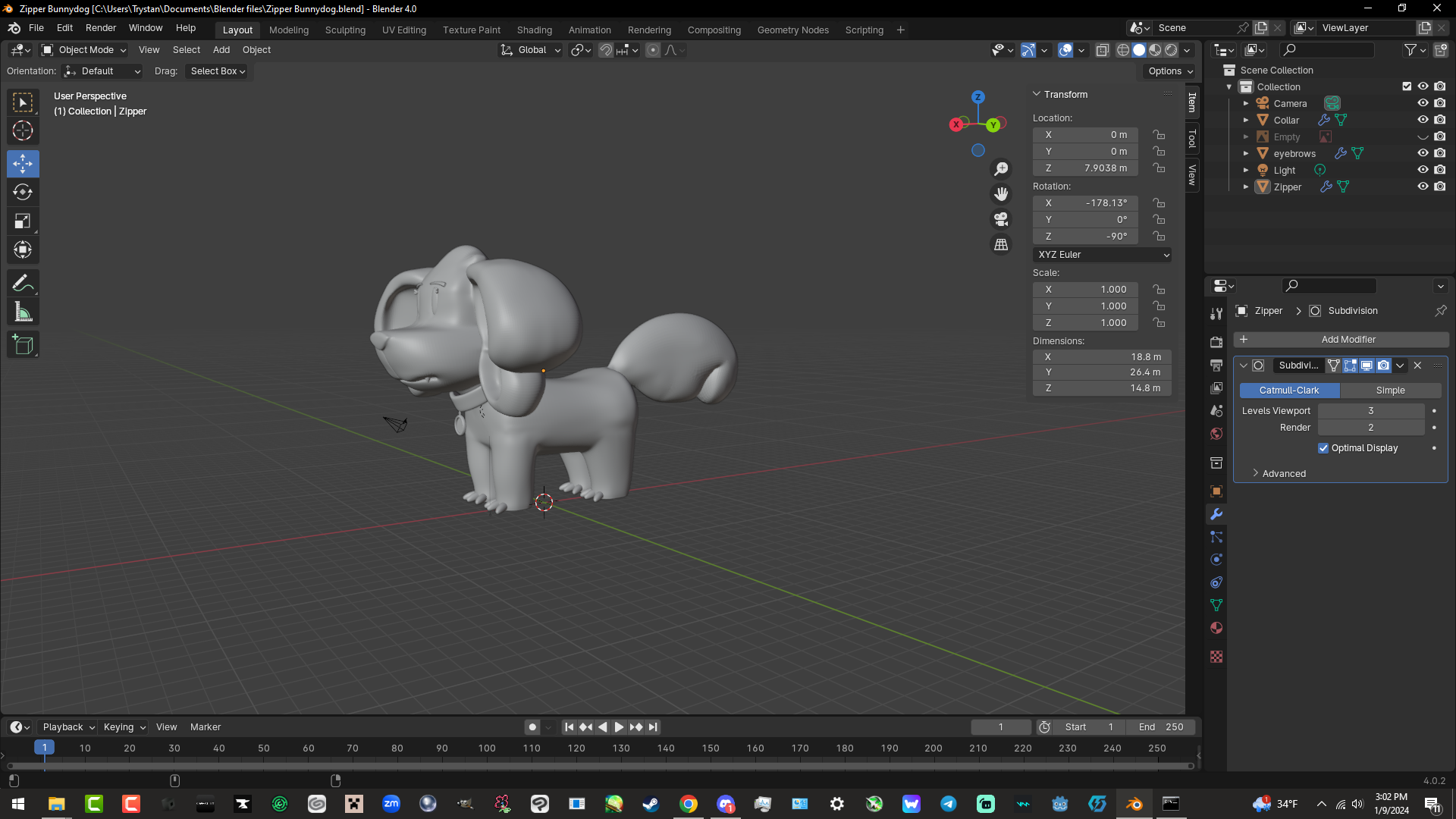The width and height of the screenshot is (1456, 819).
Task: Click the Annotate pencil tool
Action: (x=23, y=284)
